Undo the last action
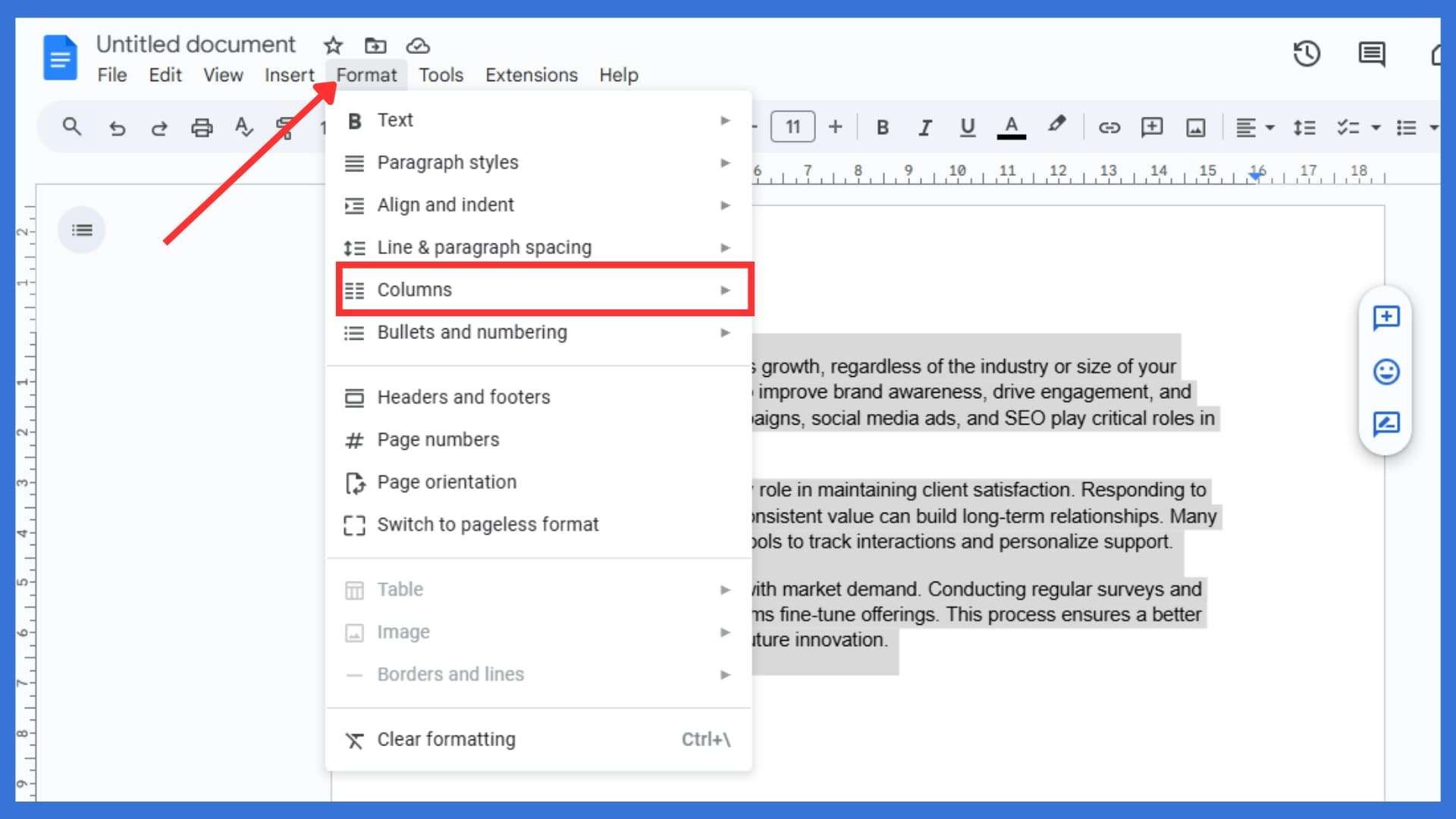 117,127
